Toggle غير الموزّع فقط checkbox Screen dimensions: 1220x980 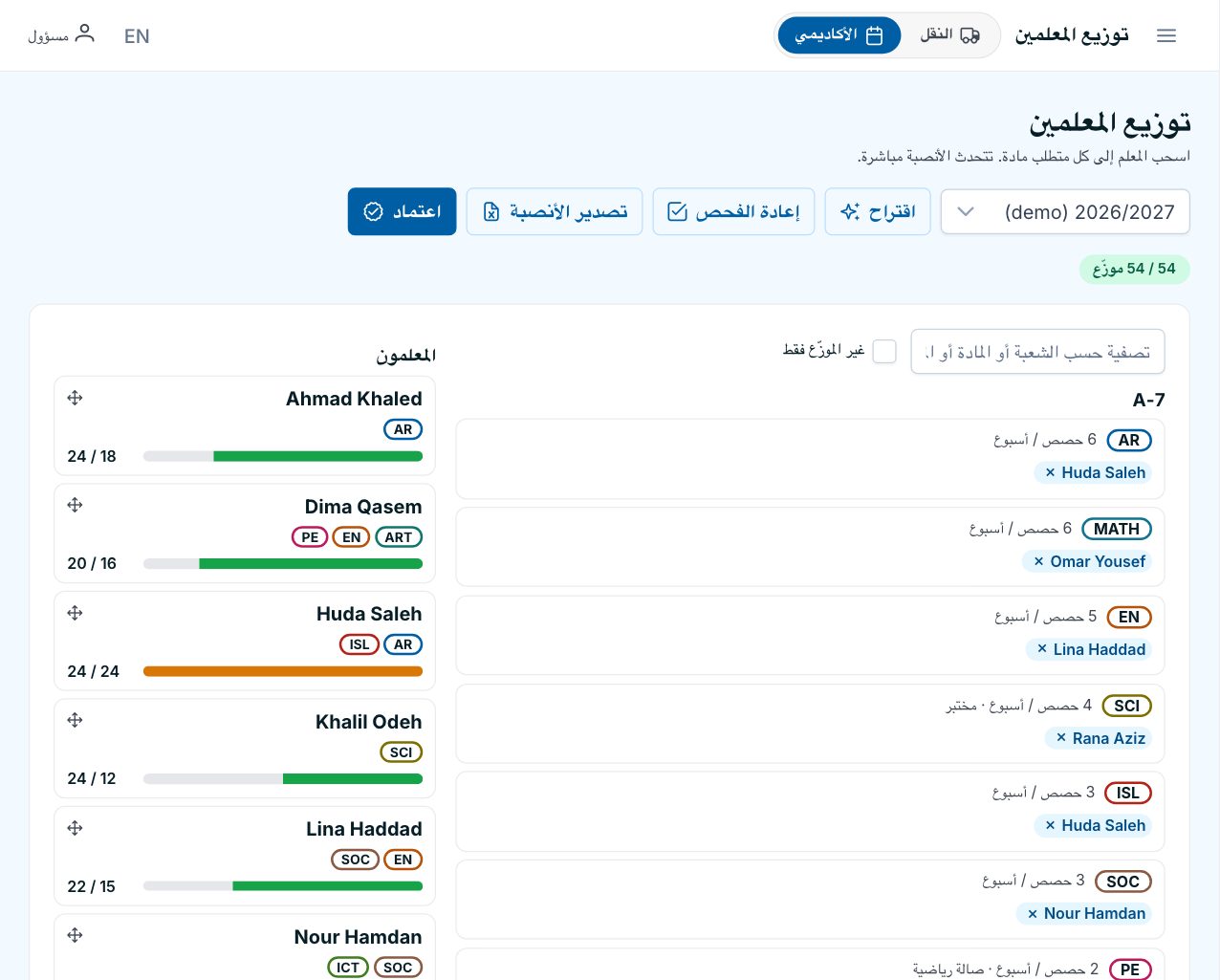click(884, 351)
